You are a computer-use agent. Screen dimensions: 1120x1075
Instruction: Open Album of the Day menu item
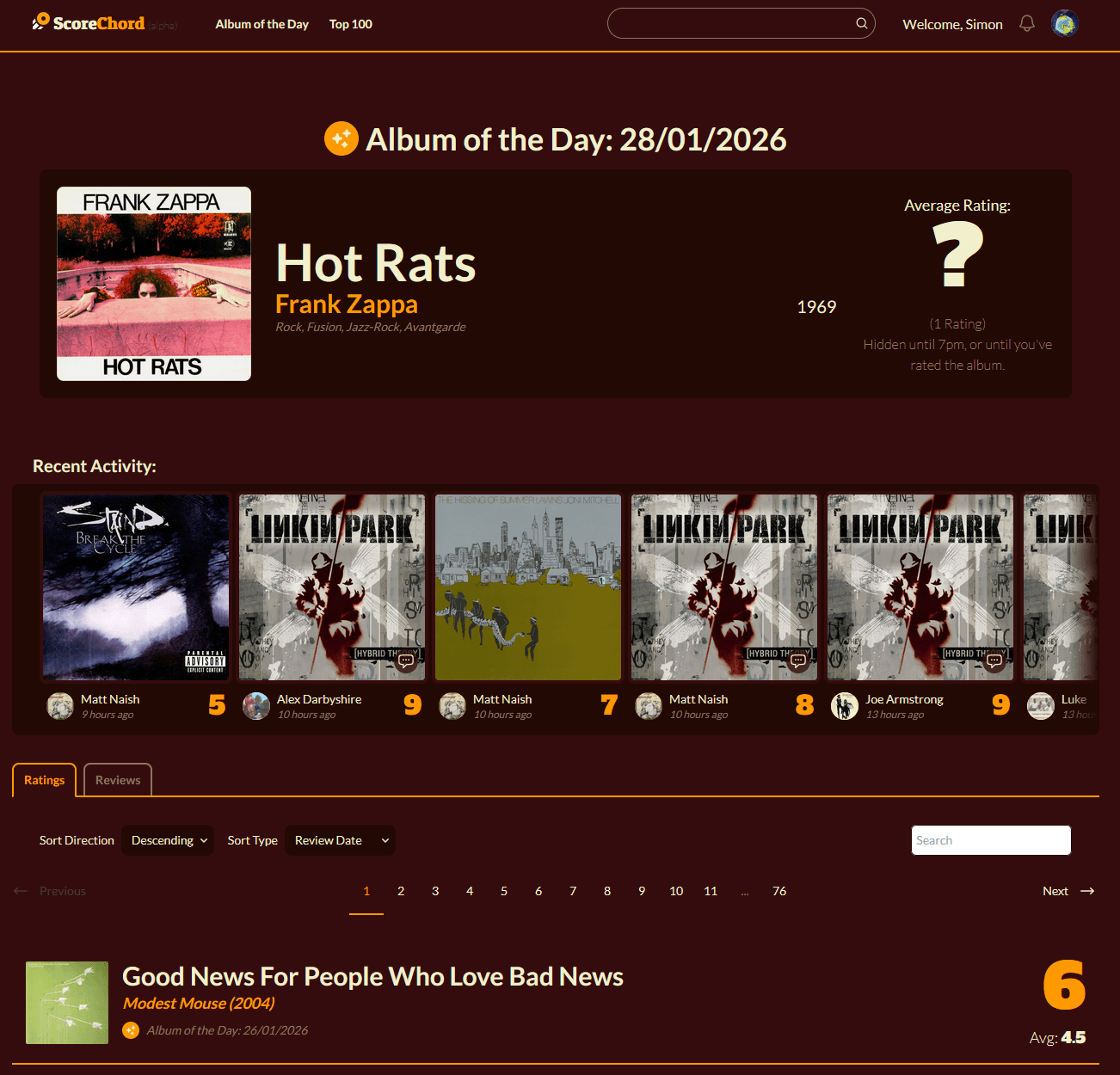point(262,24)
